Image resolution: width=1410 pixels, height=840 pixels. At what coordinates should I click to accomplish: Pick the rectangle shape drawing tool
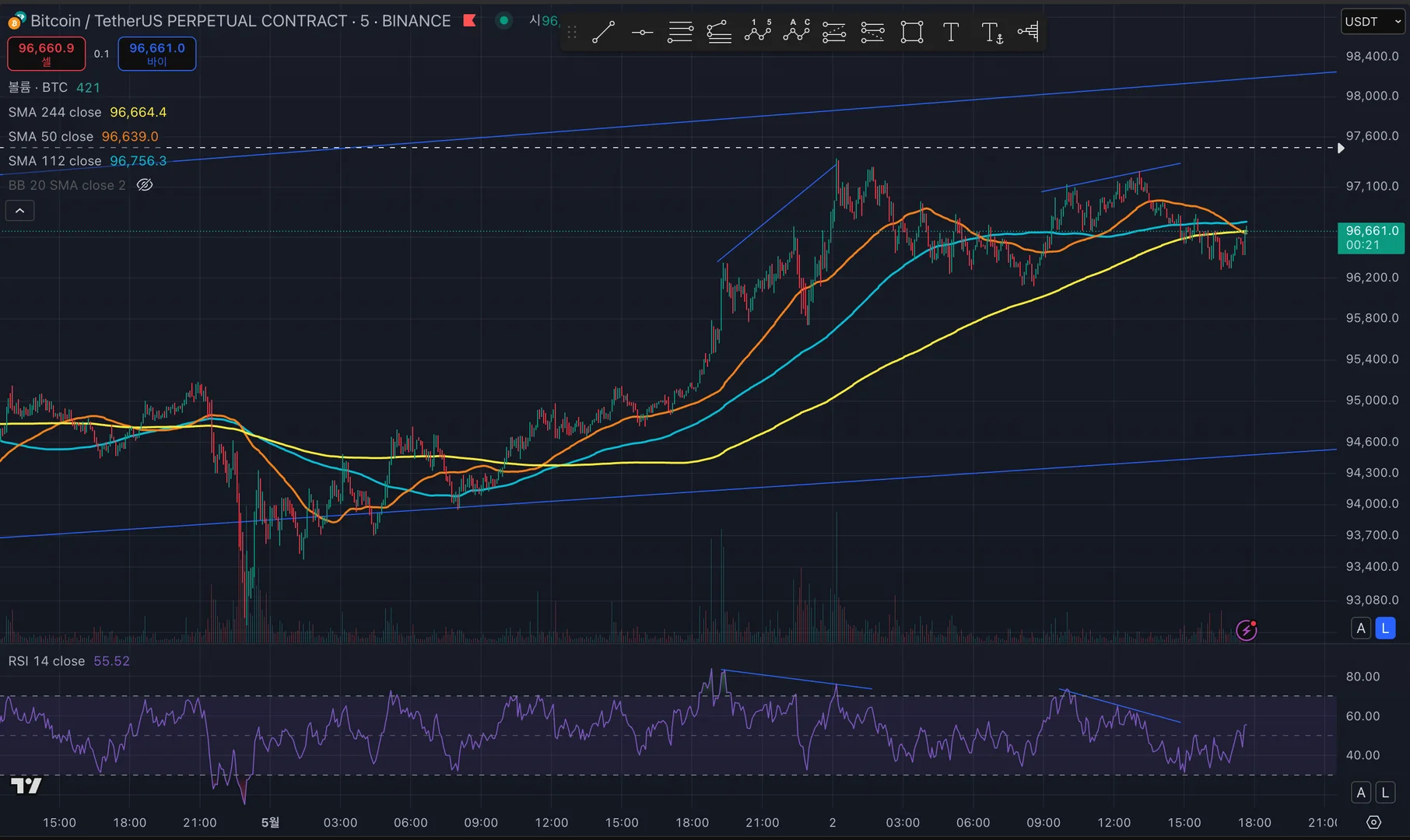(x=911, y=32)
